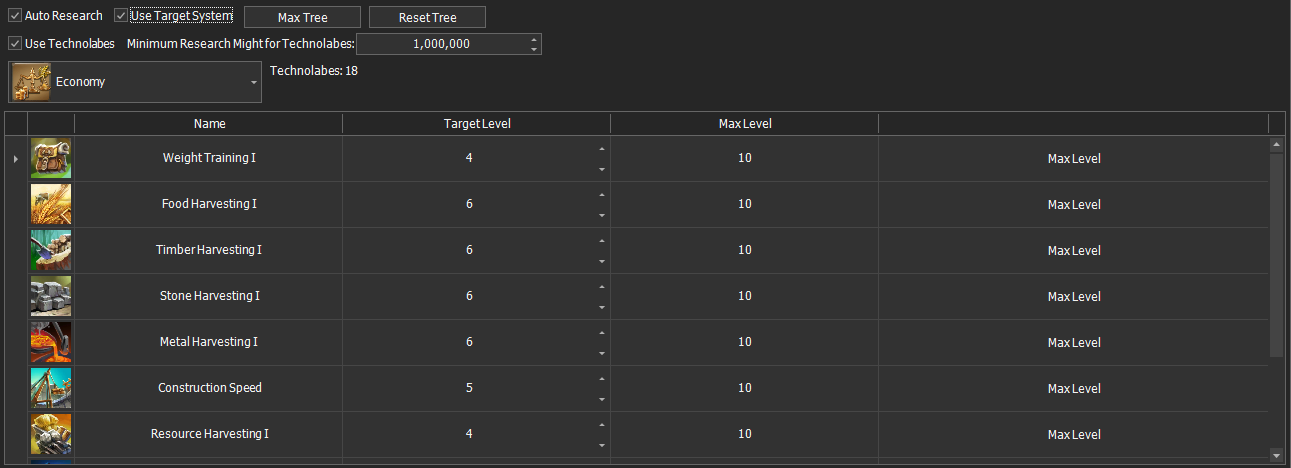Select the Food Harvesting I wheat icon

[x=51, y=204]
